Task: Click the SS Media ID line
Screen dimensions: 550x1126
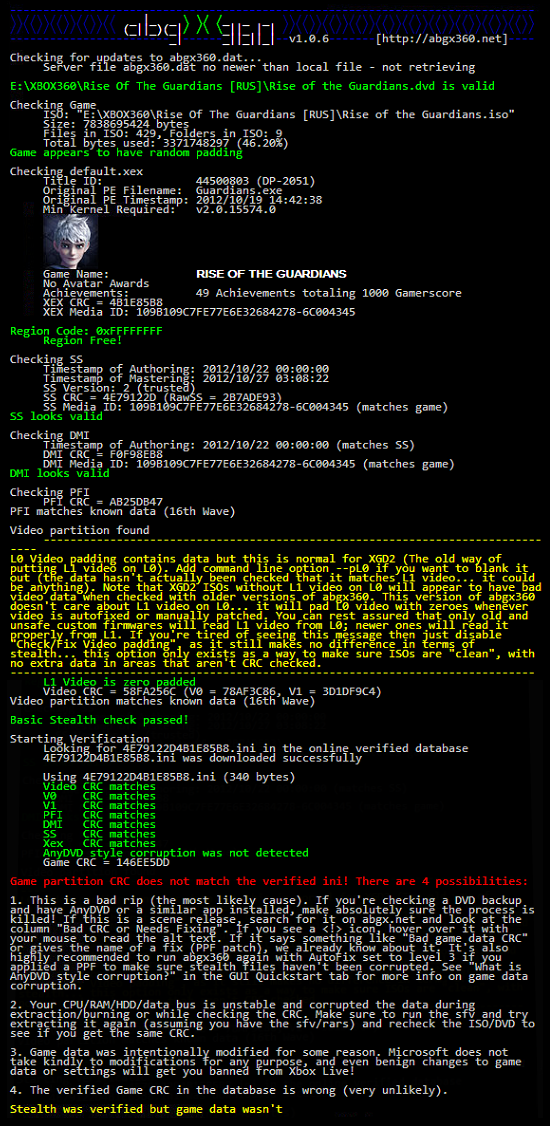Action: pos(246,407)
